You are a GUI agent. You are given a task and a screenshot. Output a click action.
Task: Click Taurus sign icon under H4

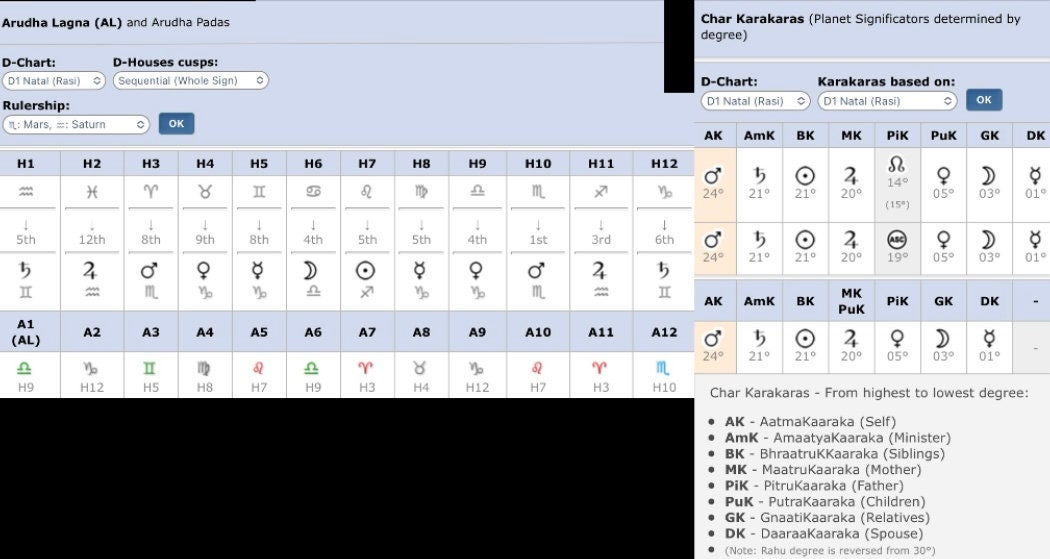[x=205, y=191]
